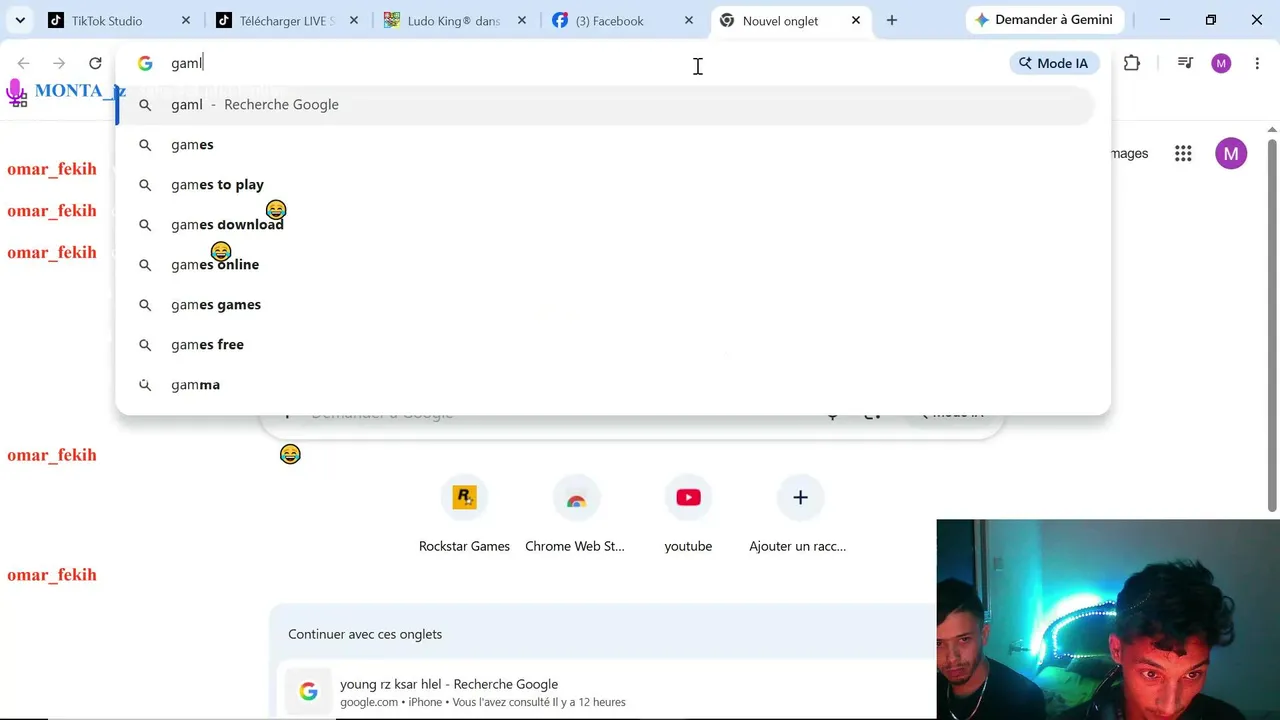
Task: Open Mode IA in the address bar
Action: click(x=1054, y=63)
